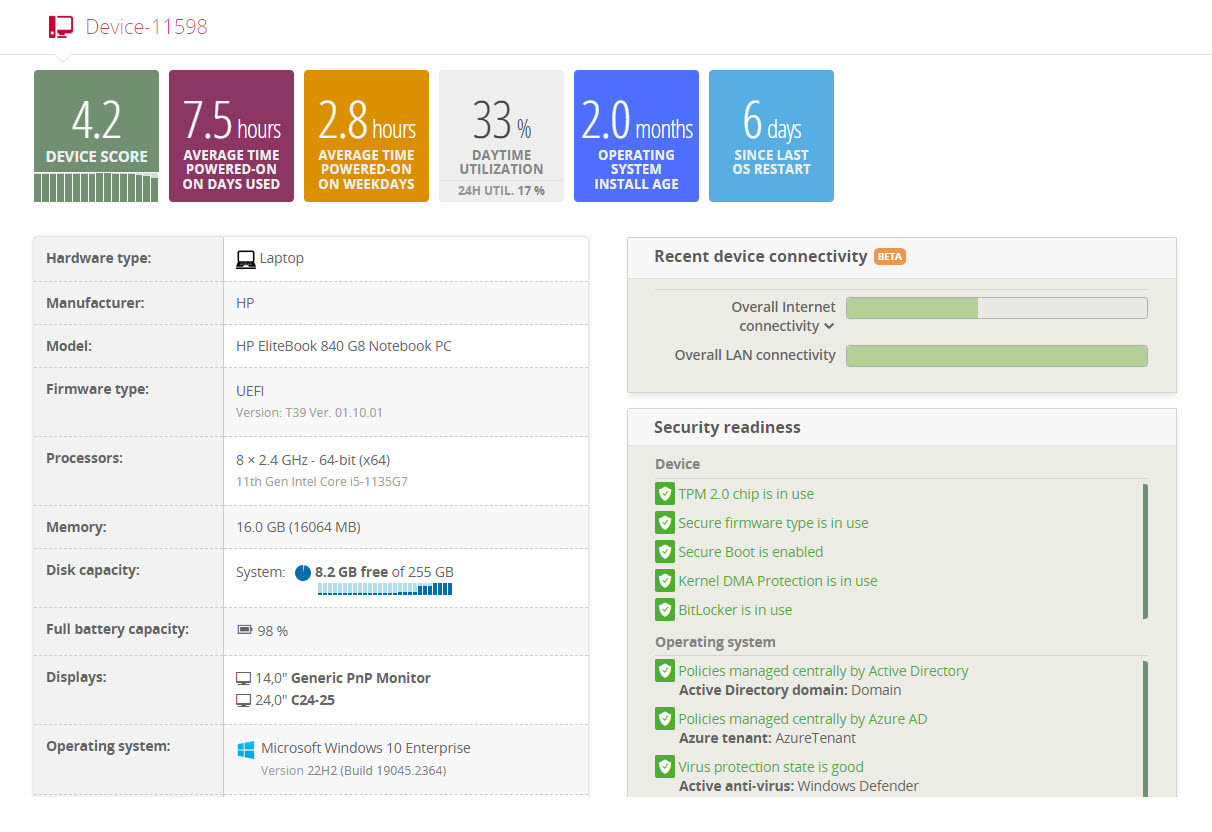Open 'BitLocker is in use' text
The width and height of the screenshot is (1212, 832).
[735, 610]
